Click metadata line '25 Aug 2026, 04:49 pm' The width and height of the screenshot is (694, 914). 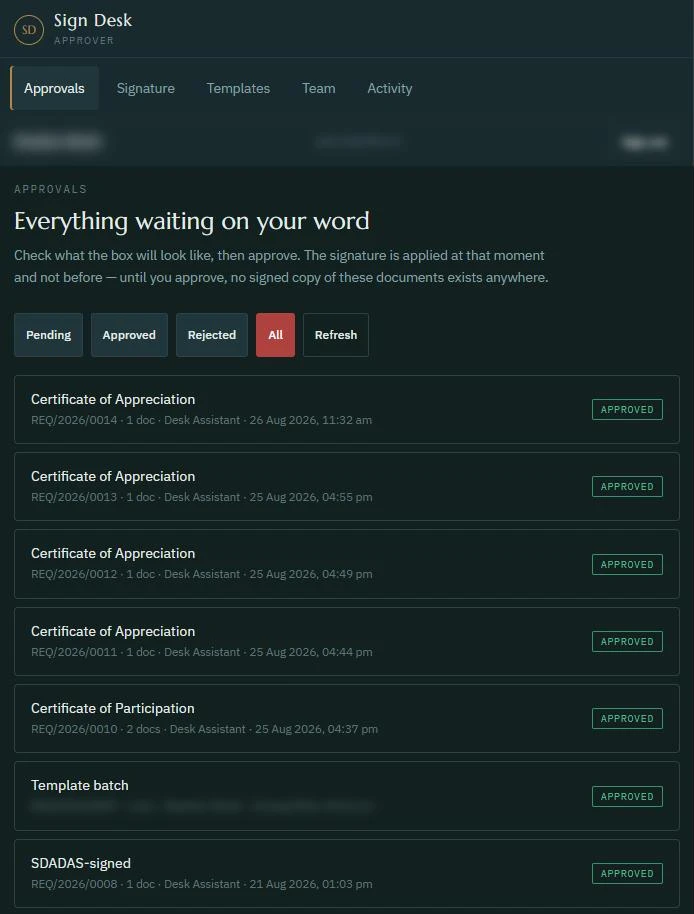coord(311,574)
